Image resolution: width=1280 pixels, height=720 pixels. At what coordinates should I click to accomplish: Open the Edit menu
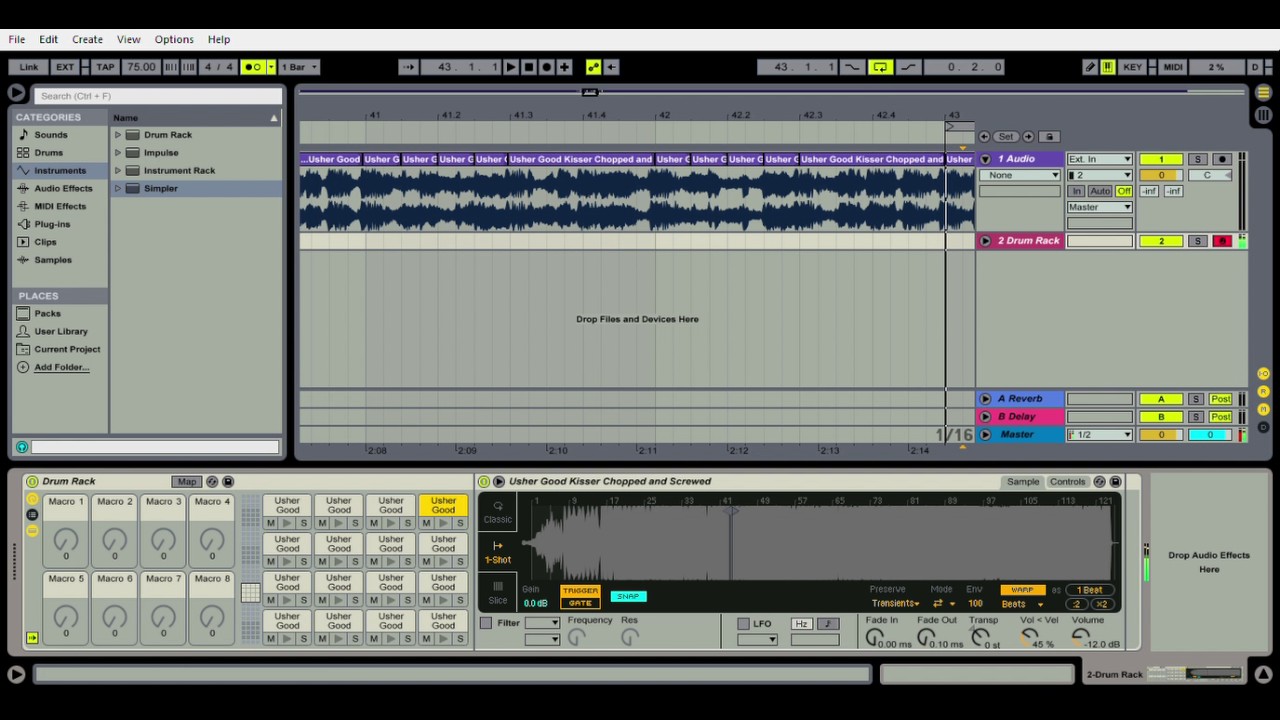pos(48,39)
